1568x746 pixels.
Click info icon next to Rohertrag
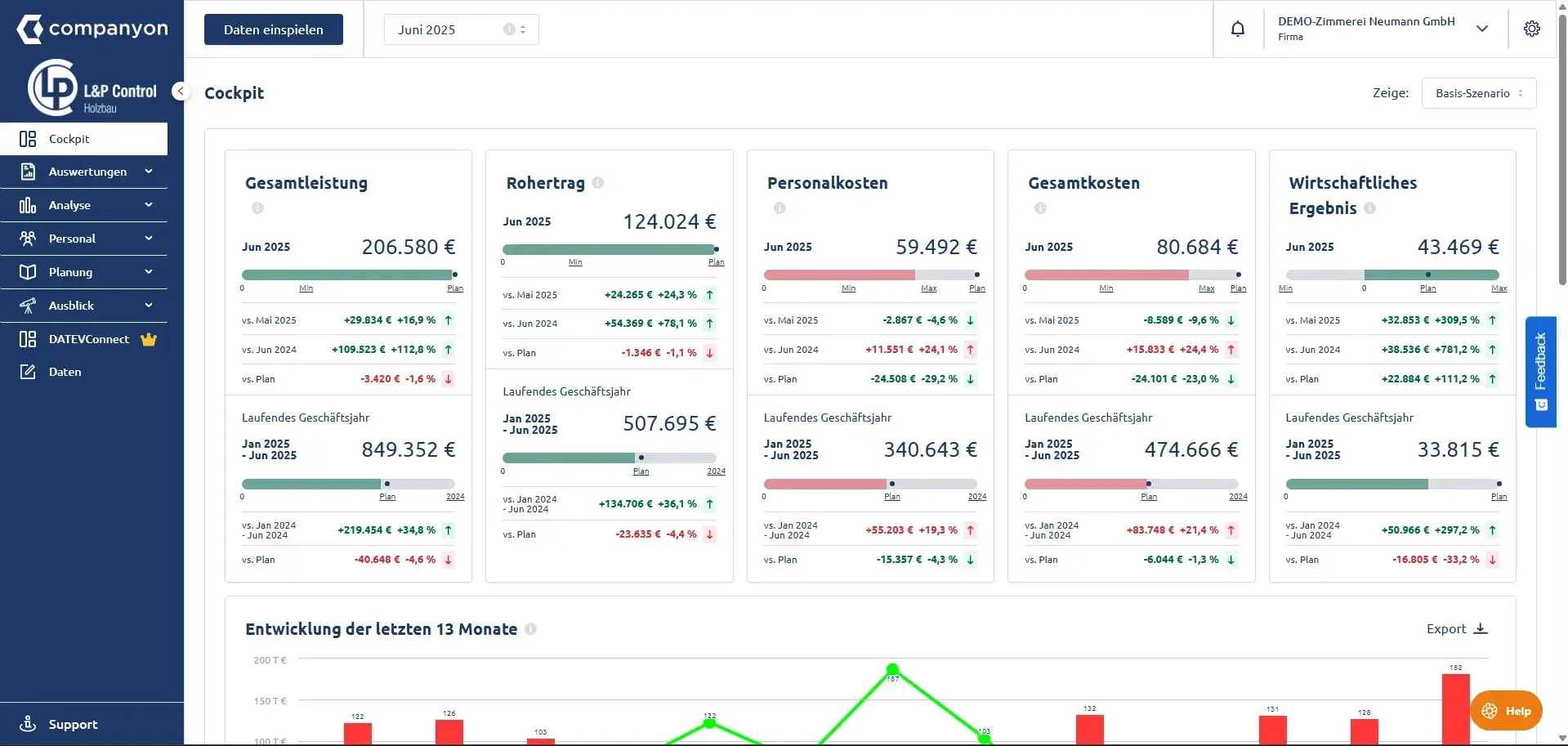pyautogui.click(x=598, y=183)
